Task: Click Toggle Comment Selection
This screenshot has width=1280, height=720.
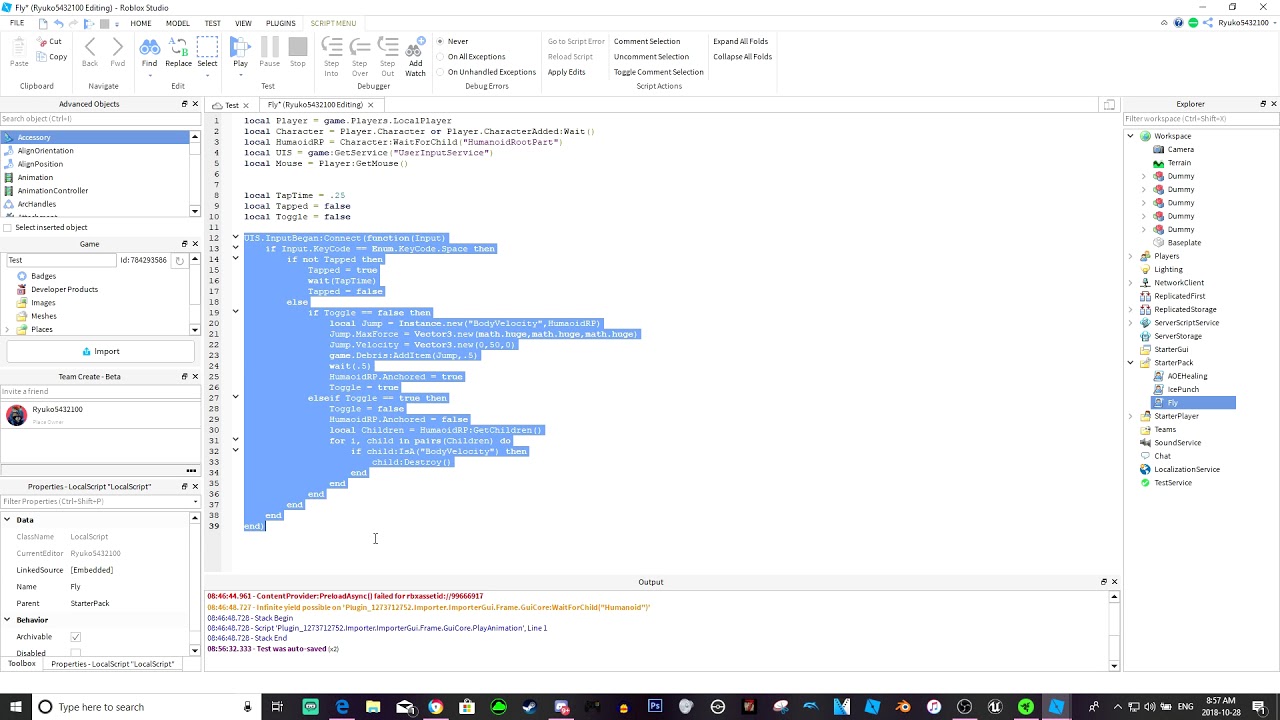Action: pos(659,72)
